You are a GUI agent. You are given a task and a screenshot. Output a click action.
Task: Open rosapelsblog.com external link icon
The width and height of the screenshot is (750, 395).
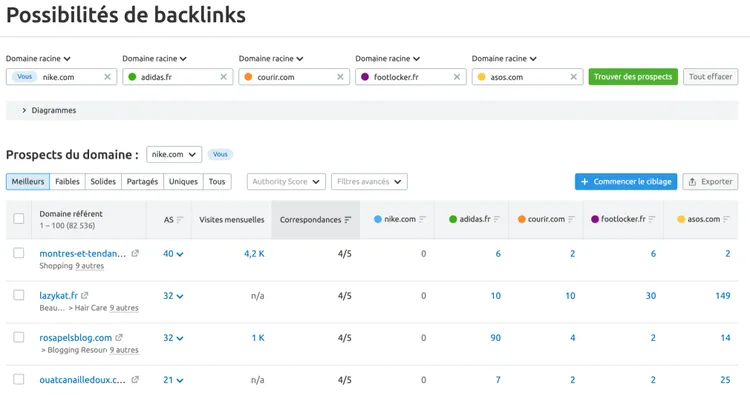point(119,338)
